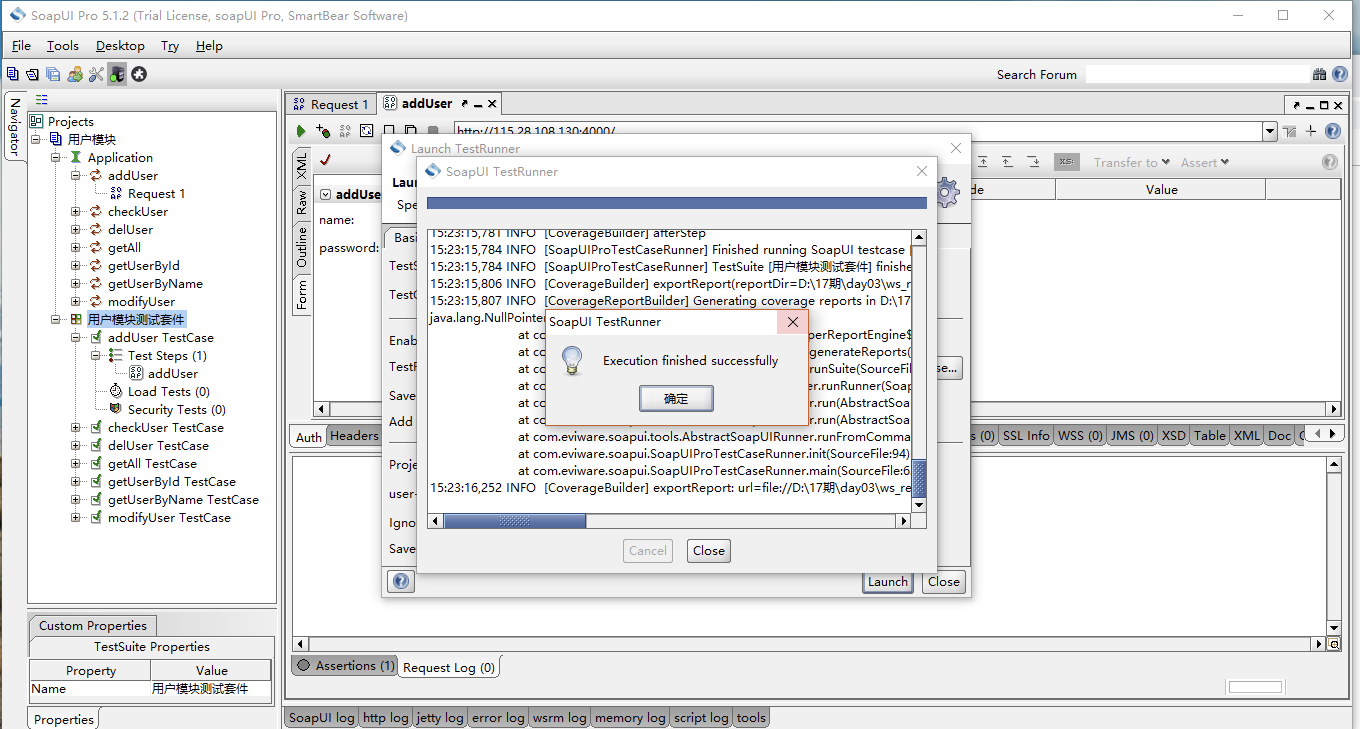This screenshot has width=1360, height=729.
Task: Switch to the Headers tab
Action: [354, 436]
